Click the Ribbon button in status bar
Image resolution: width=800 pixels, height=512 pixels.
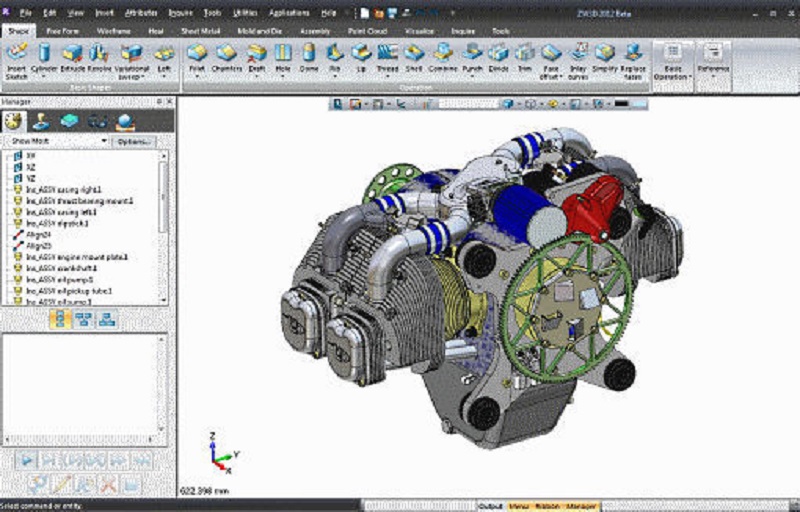[547, 506]
